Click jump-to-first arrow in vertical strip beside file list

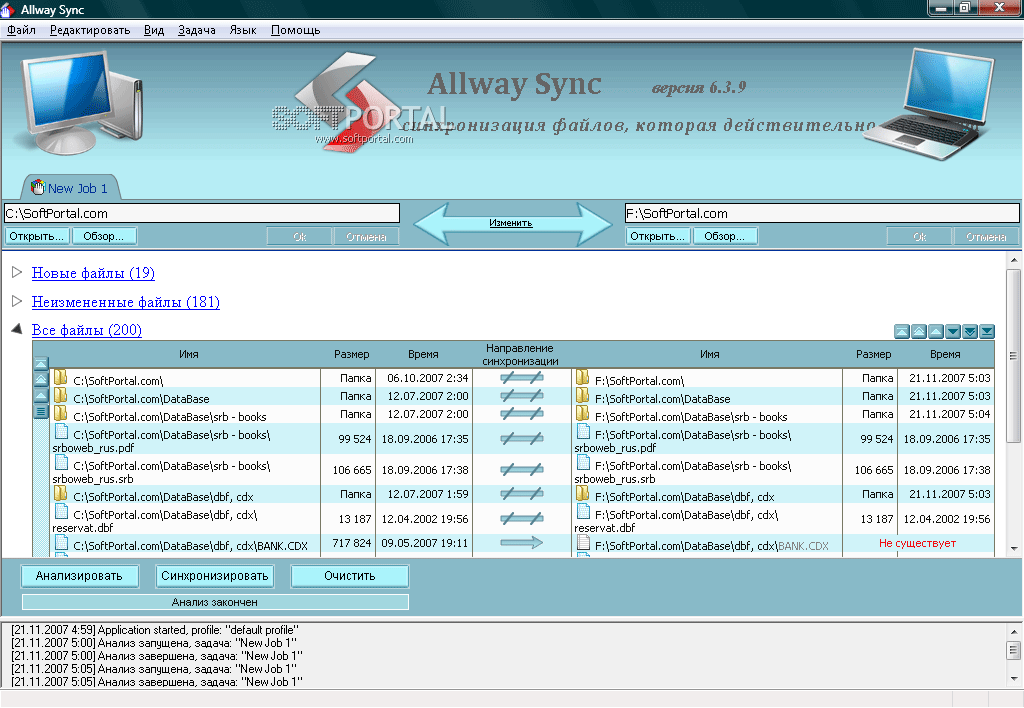pos(41,364)
